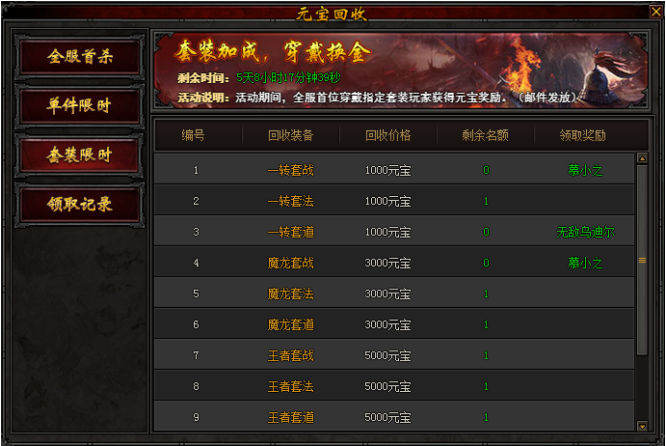Click the scrollbar up arrow icon

tap(642, 158)
